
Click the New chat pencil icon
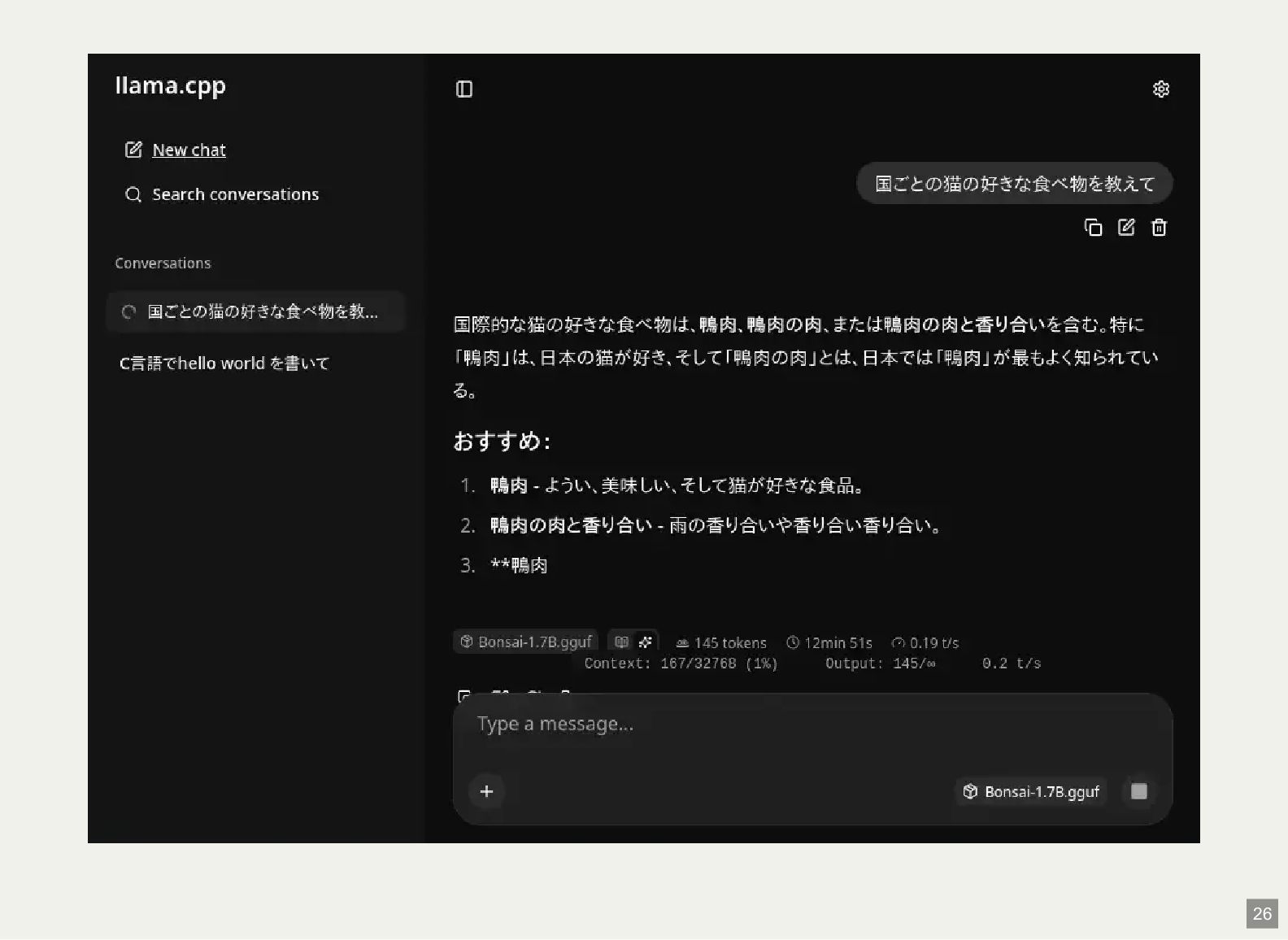pyautogui.click(x=133, y=150)
